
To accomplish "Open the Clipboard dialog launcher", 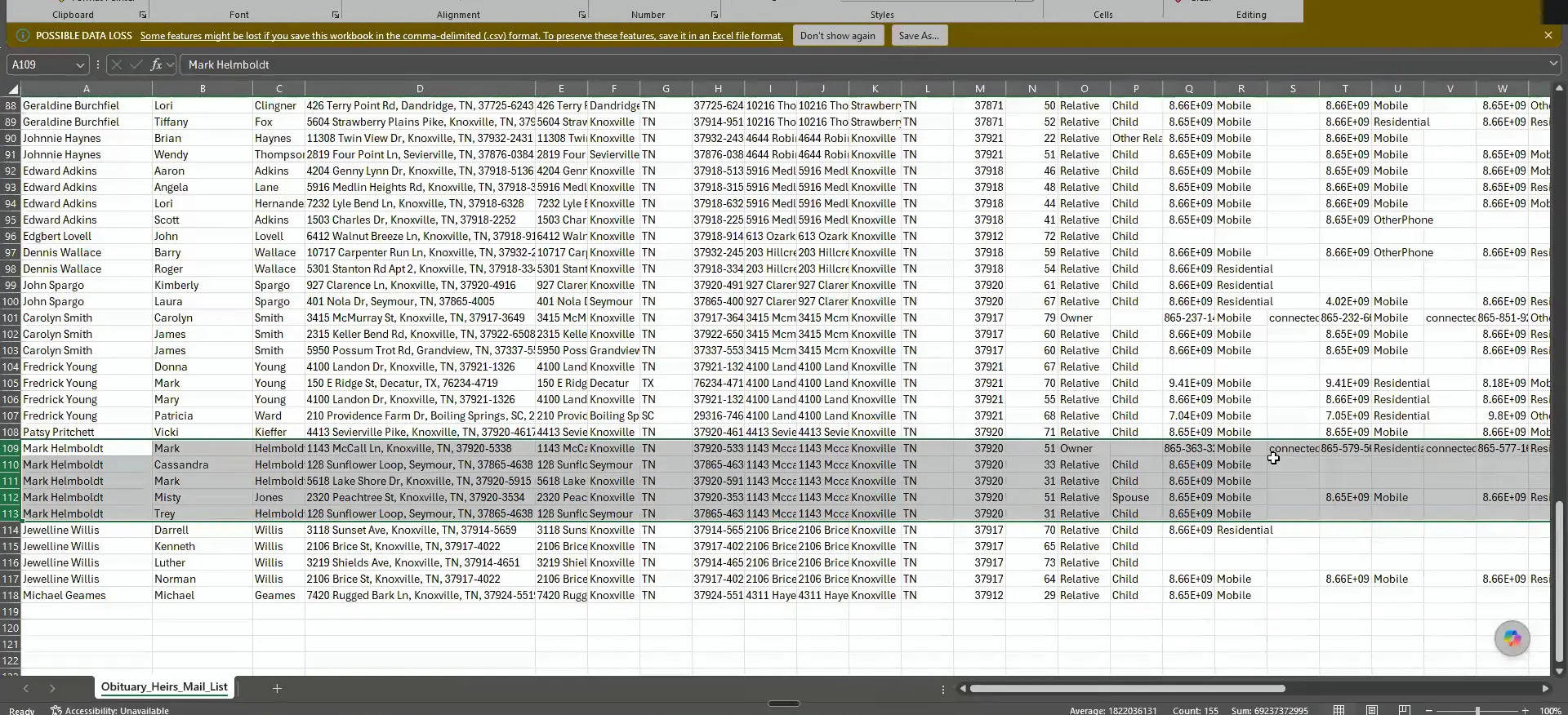I will click(x=143, y=15).
